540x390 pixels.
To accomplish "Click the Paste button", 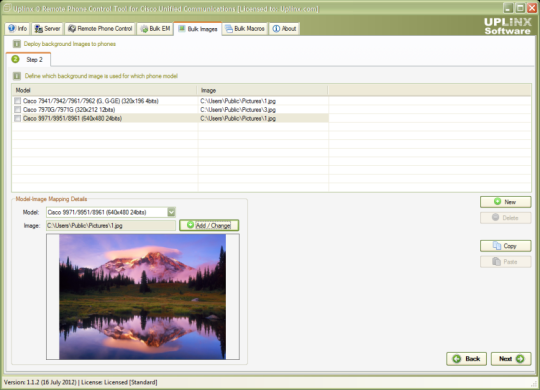I will (x=506, y=262).
